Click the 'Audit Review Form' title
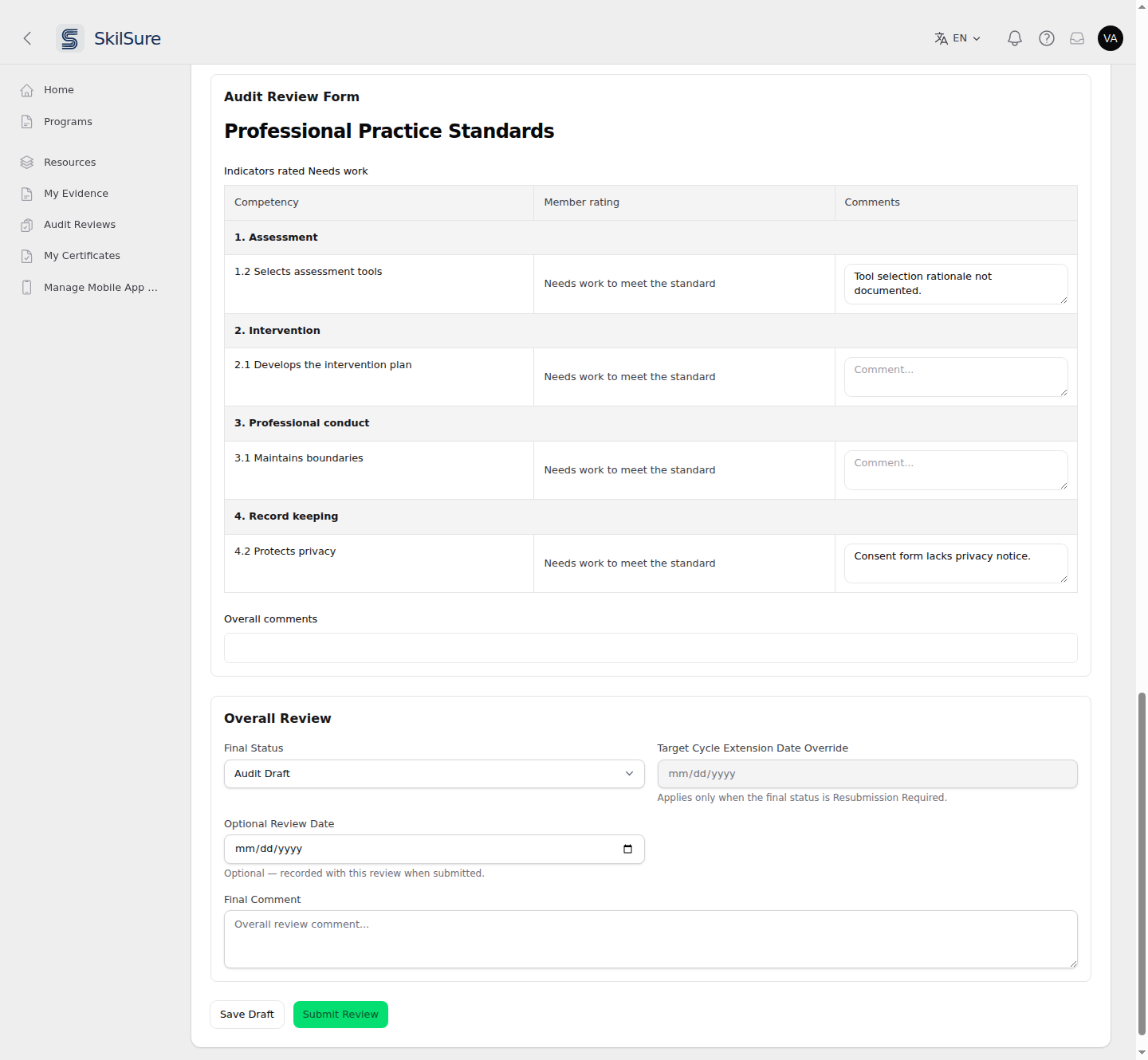 click(x=292, y=96)
